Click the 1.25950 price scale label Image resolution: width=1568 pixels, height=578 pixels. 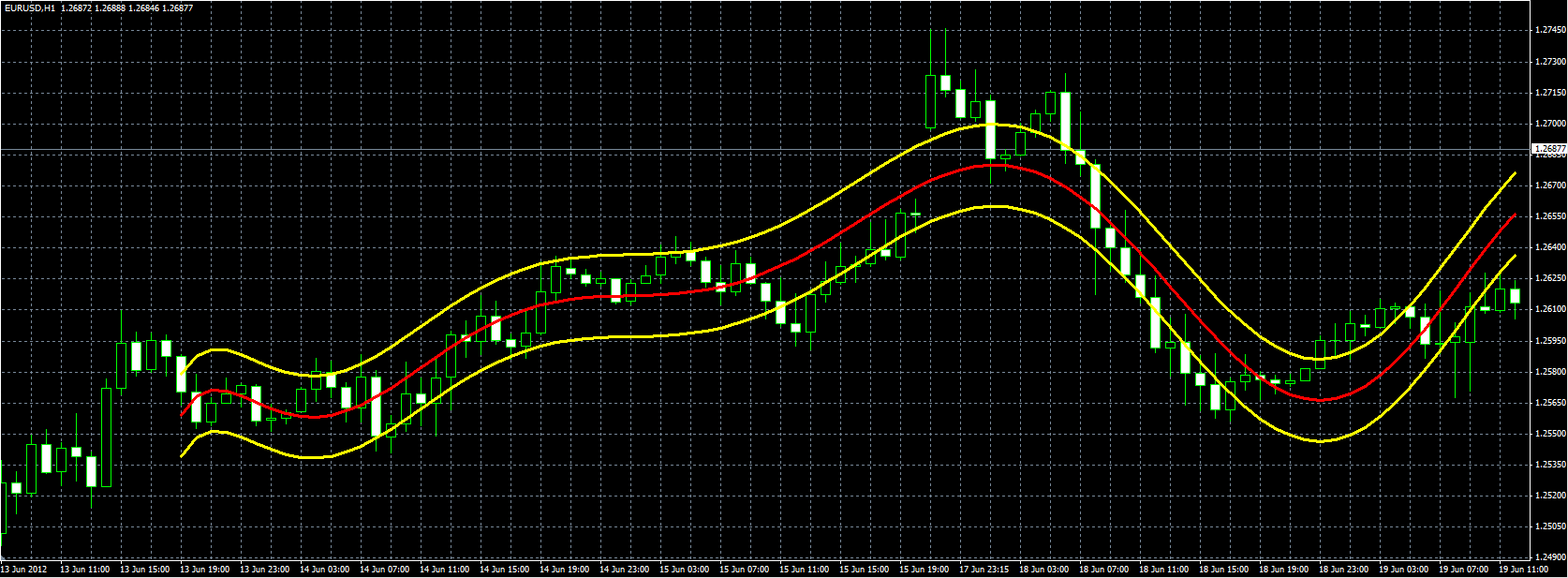point(1550,341)
